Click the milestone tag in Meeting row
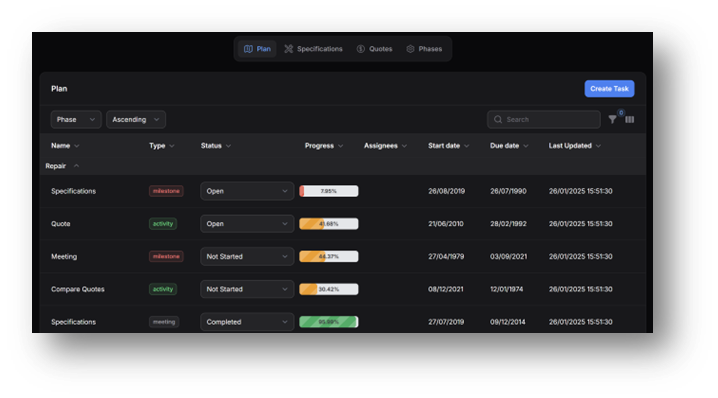Viewport: 718px width, 398px height. click(166, 256)
